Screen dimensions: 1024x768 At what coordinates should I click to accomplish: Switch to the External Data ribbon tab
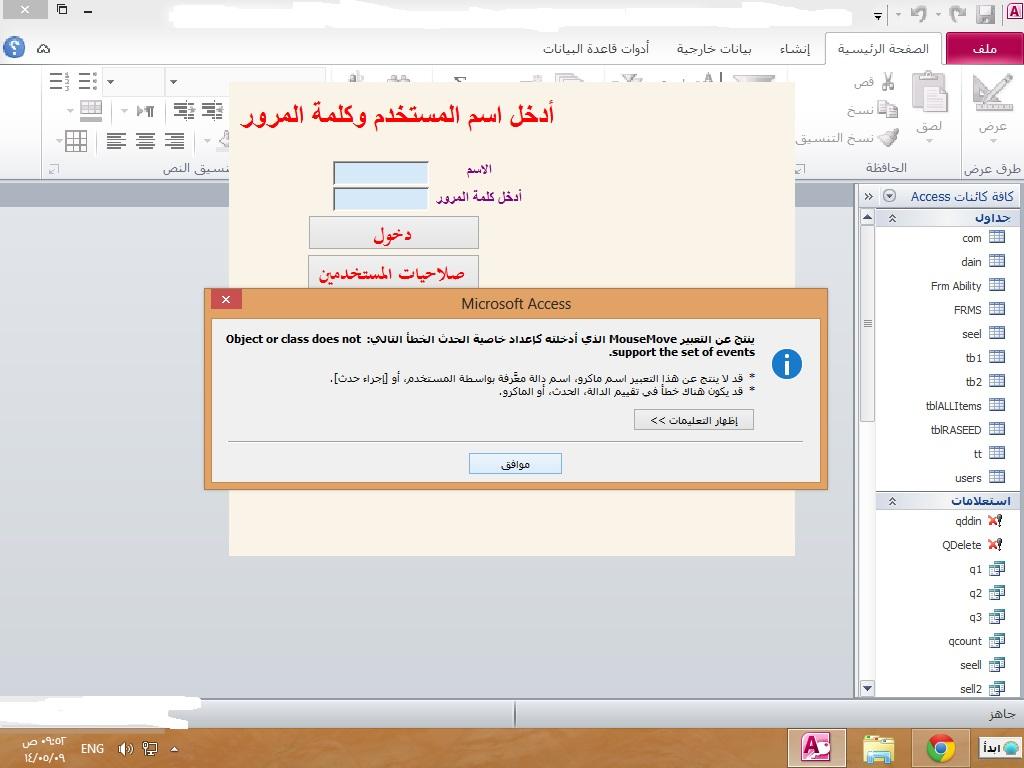pos(714,49)
